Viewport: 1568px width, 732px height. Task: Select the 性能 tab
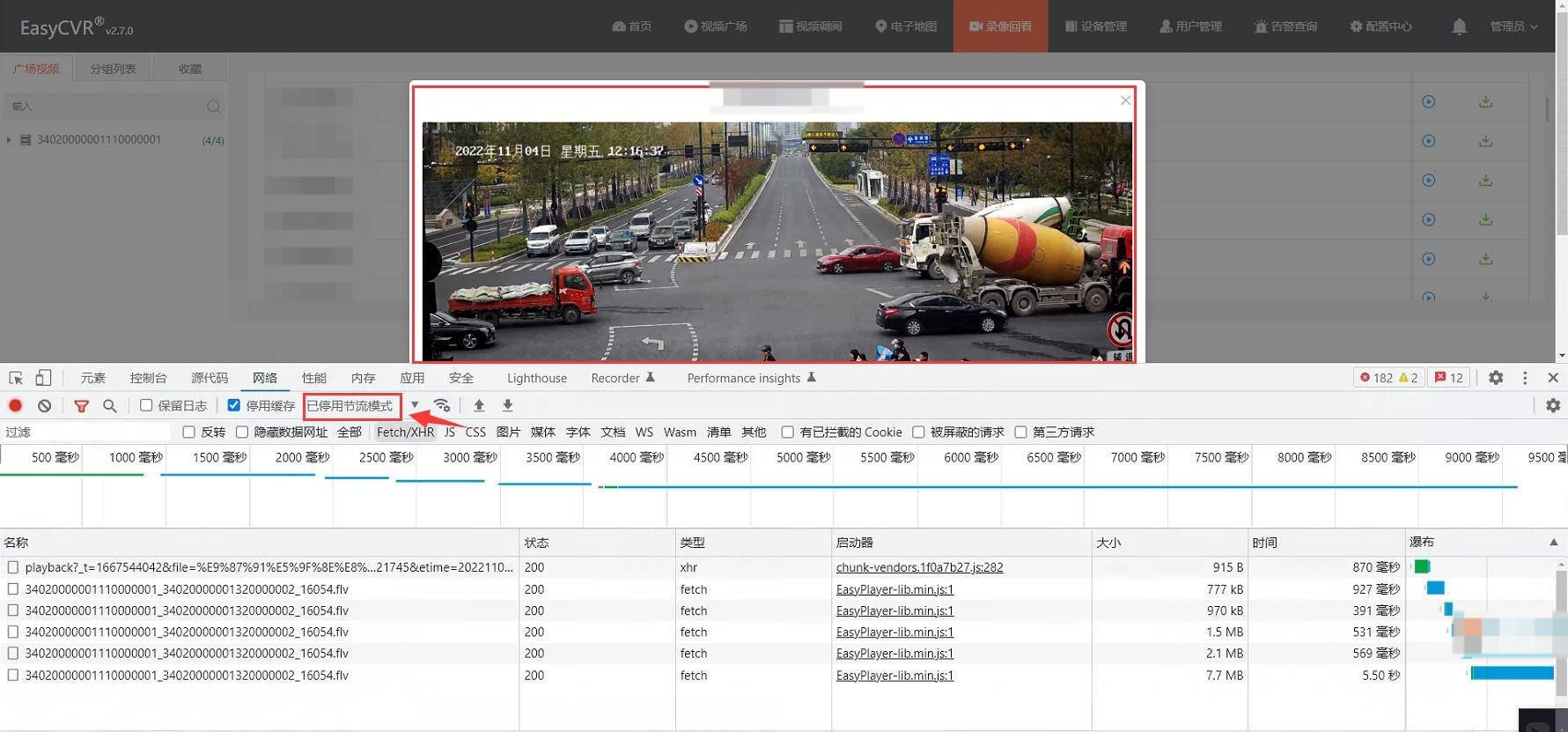[x=313, y=378]
